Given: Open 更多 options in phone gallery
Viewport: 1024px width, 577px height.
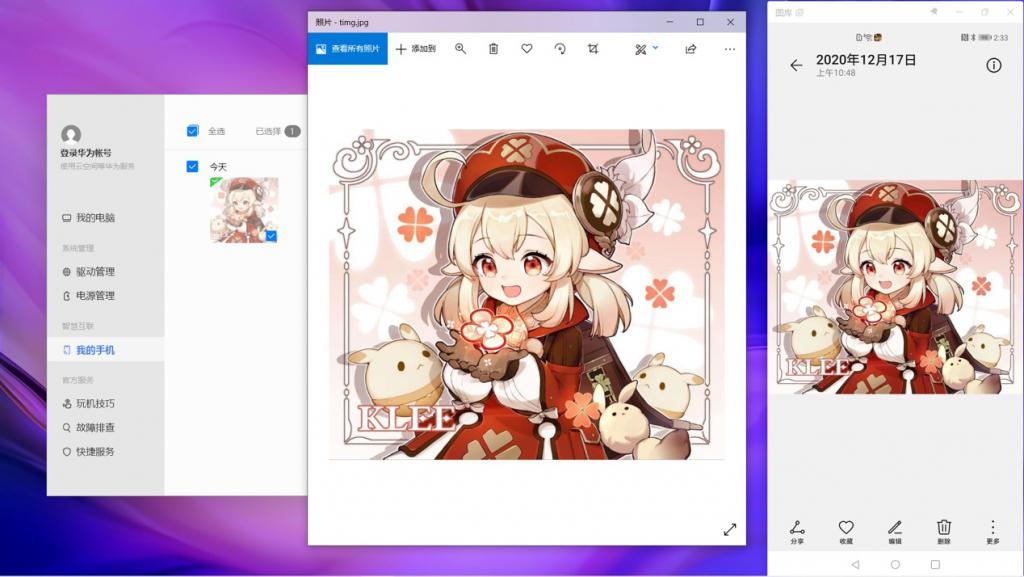Looking at the screenshot, I should coord(992,531).
